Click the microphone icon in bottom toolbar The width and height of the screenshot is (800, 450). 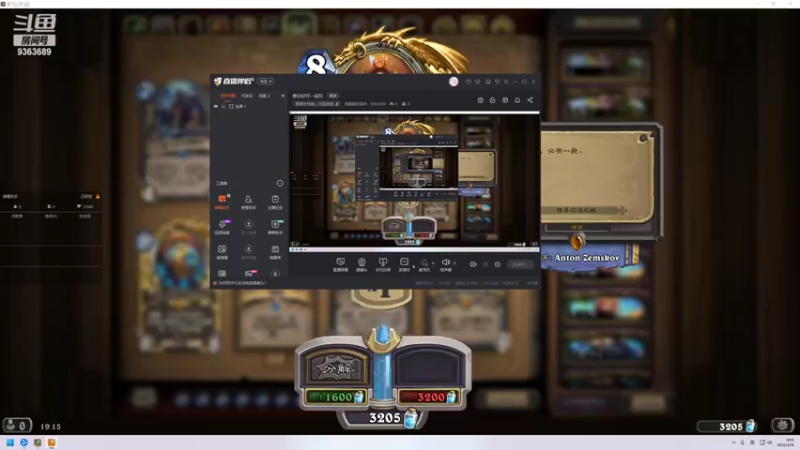click(x=424, y=264)
